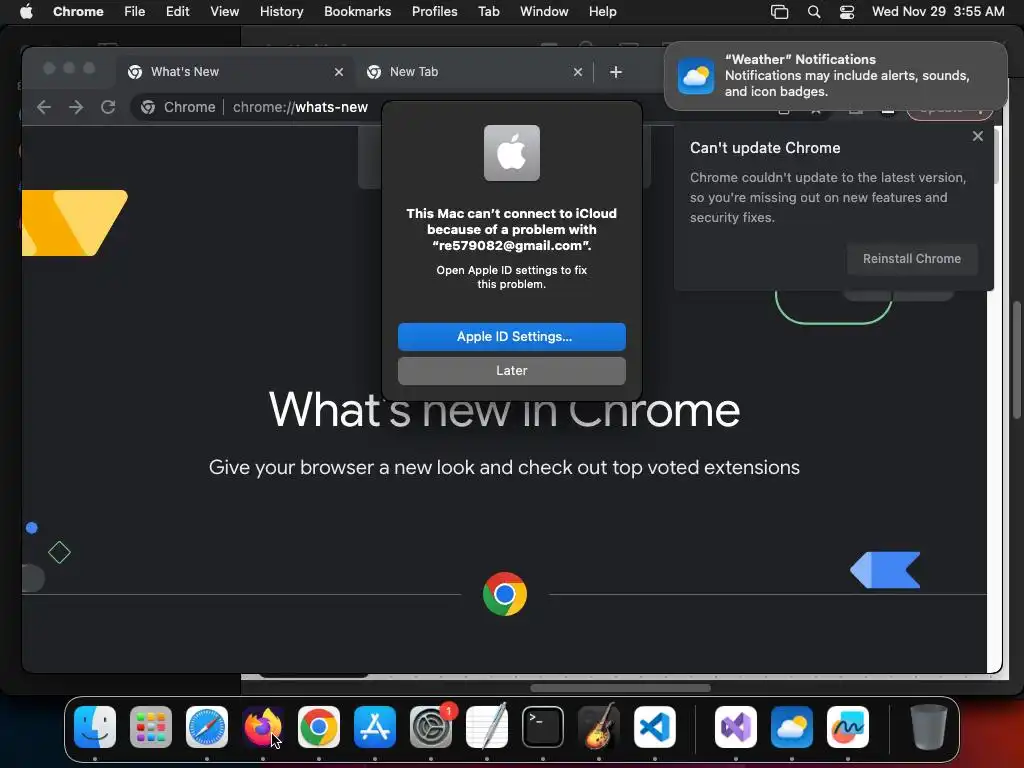This screenshot has height=768, width=1024.
Task: Switch to the What's New tab
Action: pyautogui.click(x=235, y=72)
